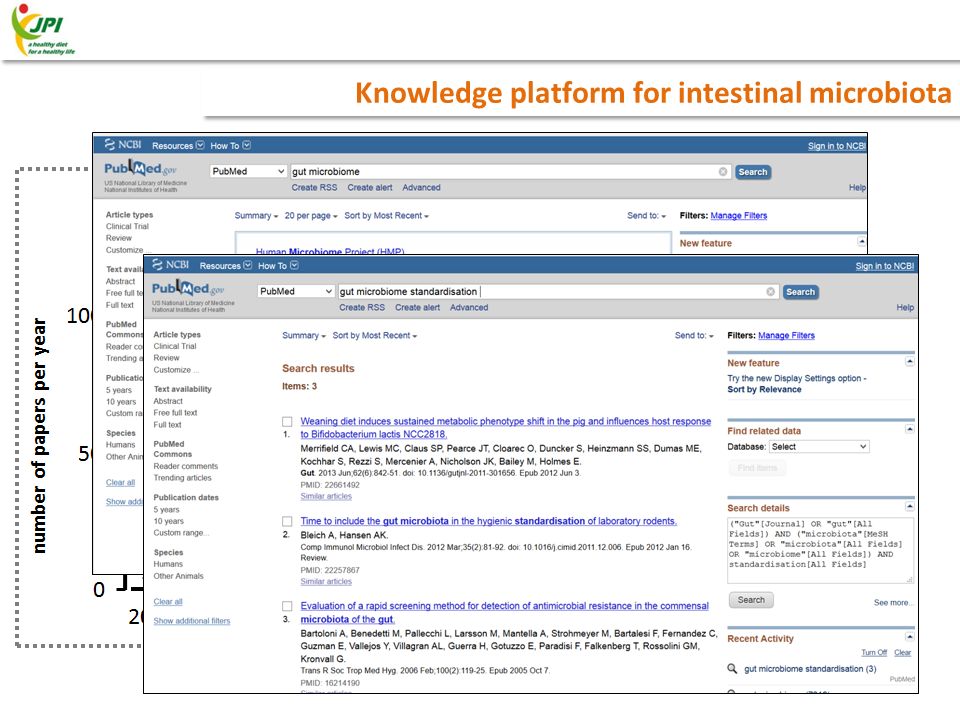The width and height of the screenshot is (960, 720).
Task: Open 20 per page dropdown in back window
Action: tap(311, 216)
